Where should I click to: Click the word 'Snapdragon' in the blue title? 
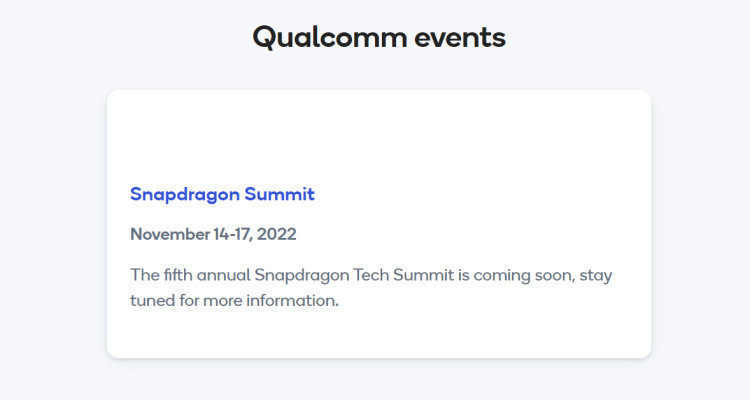(x=185, y=195)
